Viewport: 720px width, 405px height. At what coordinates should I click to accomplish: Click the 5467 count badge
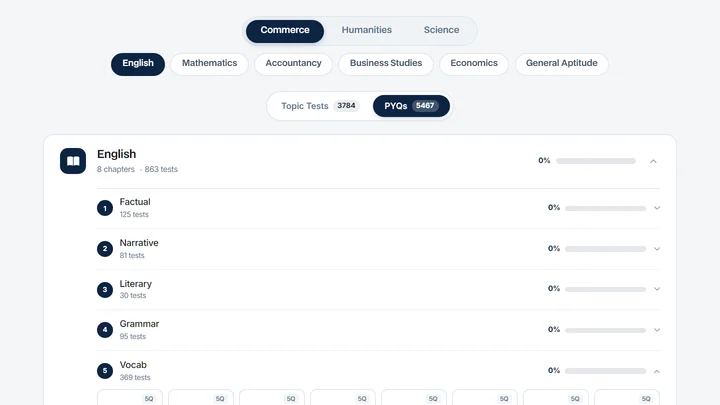point(425,106)
